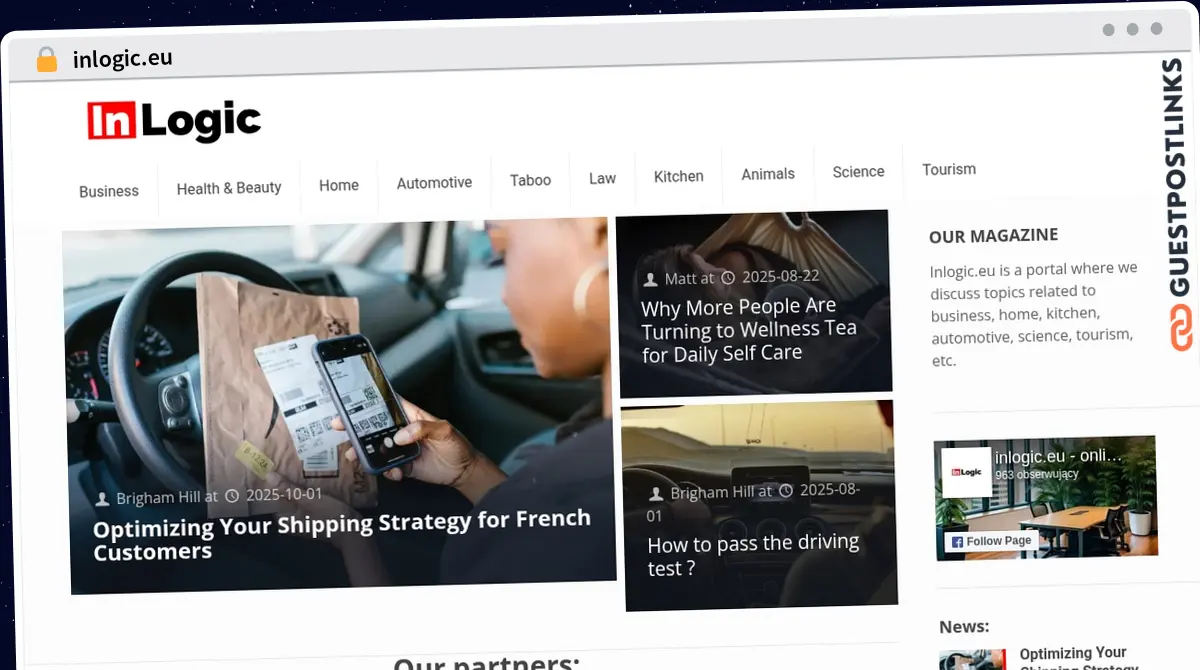Click the author icon beside Brigham Hill on the shipping article
The image size is (1200, 670).
pyautogui.click(x=102, y=498)
